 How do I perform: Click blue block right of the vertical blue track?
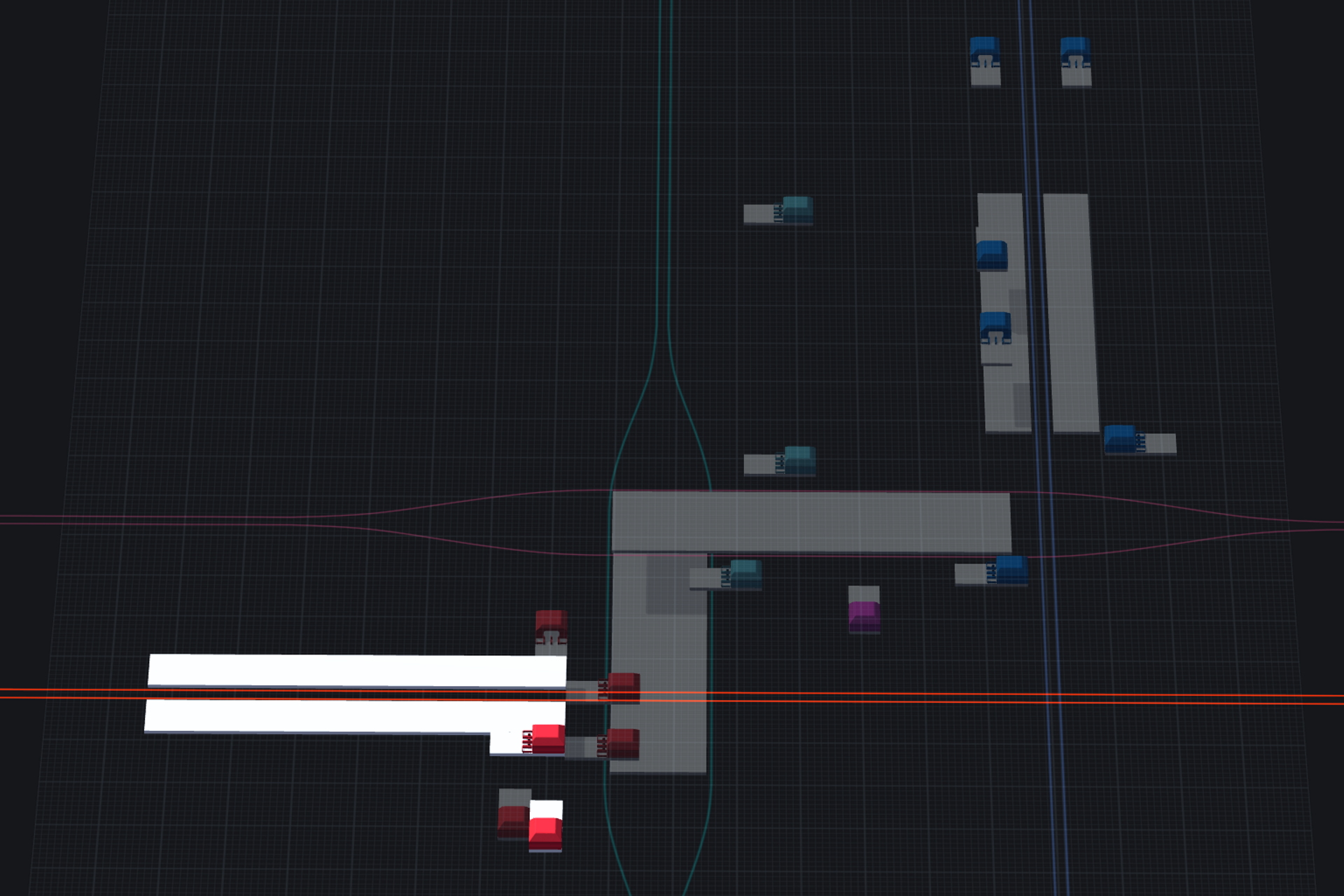(x=1120, y=439)
